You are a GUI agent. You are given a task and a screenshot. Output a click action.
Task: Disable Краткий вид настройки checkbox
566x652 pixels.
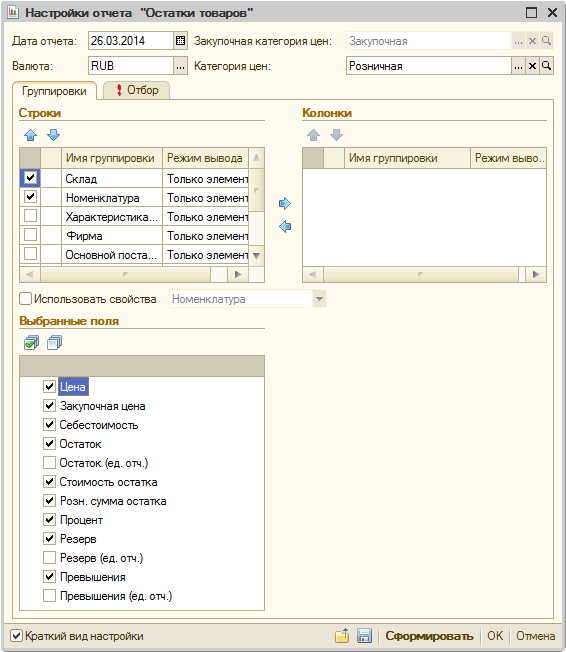[x=16, y=635]
